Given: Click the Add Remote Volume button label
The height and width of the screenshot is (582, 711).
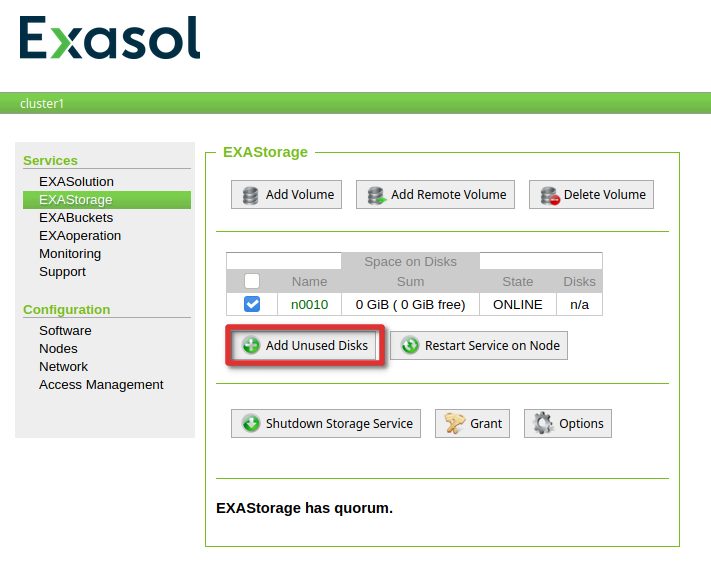Looking at the screenshot, I should click(x=448, y=194).
